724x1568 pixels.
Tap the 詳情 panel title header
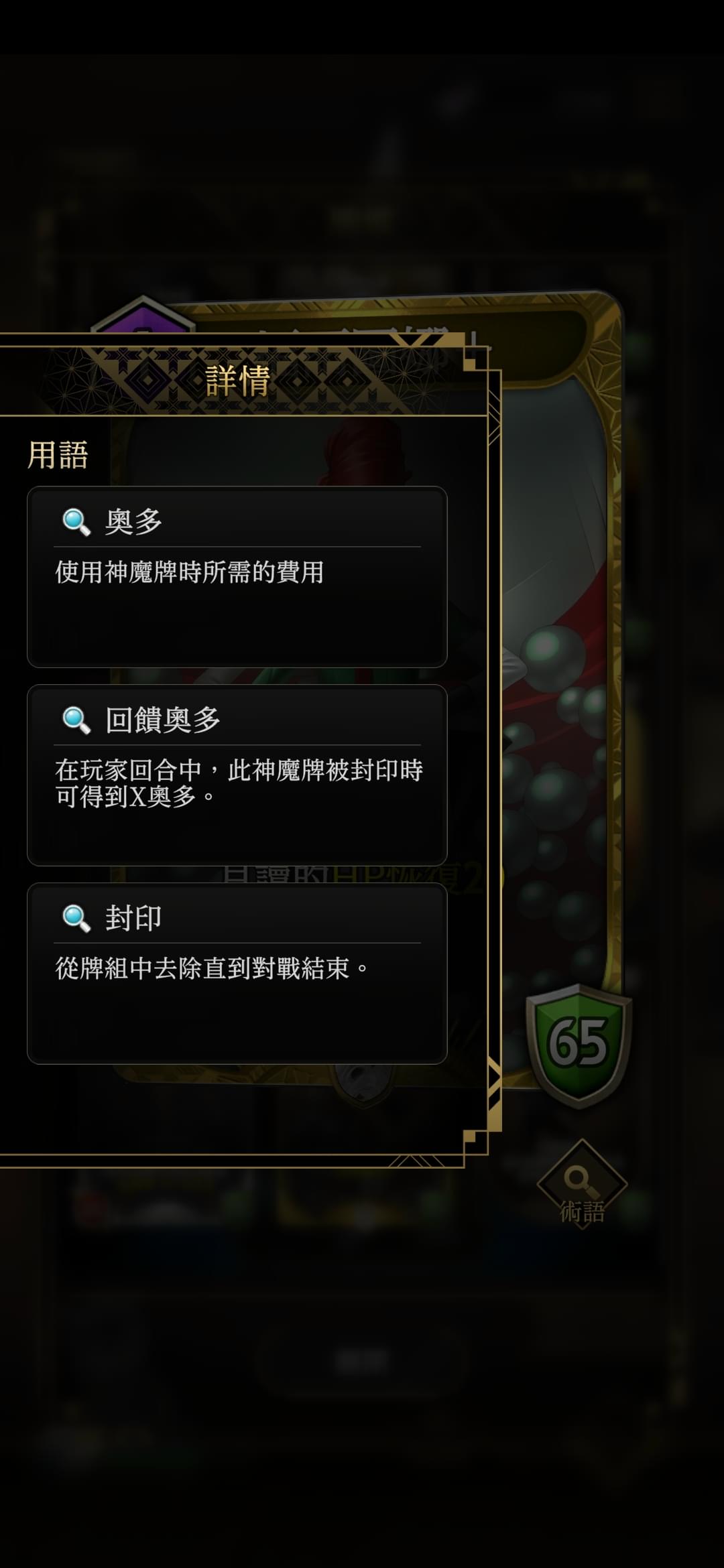[x=238, y=381]
